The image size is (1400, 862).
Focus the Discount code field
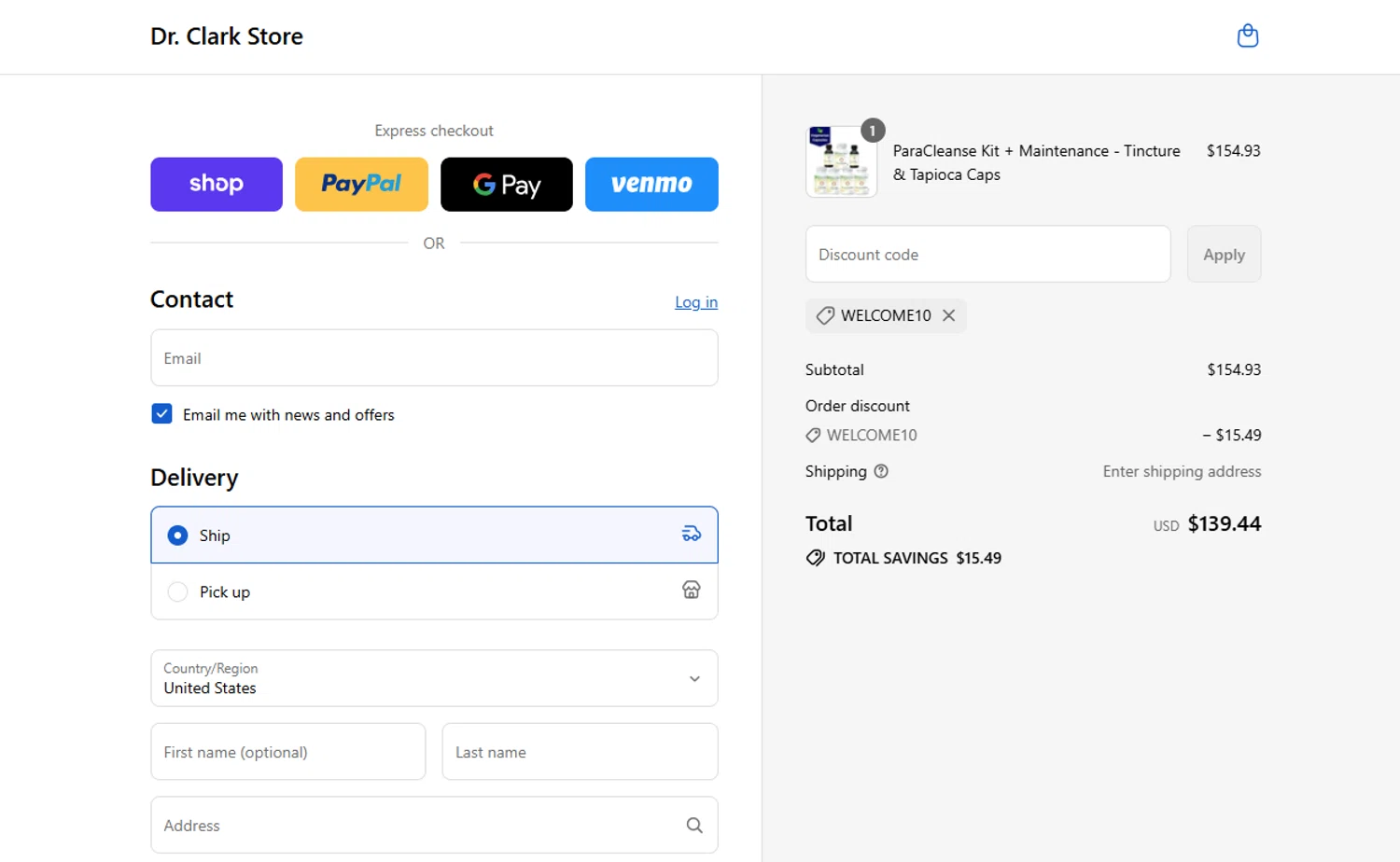coord(987,254)
